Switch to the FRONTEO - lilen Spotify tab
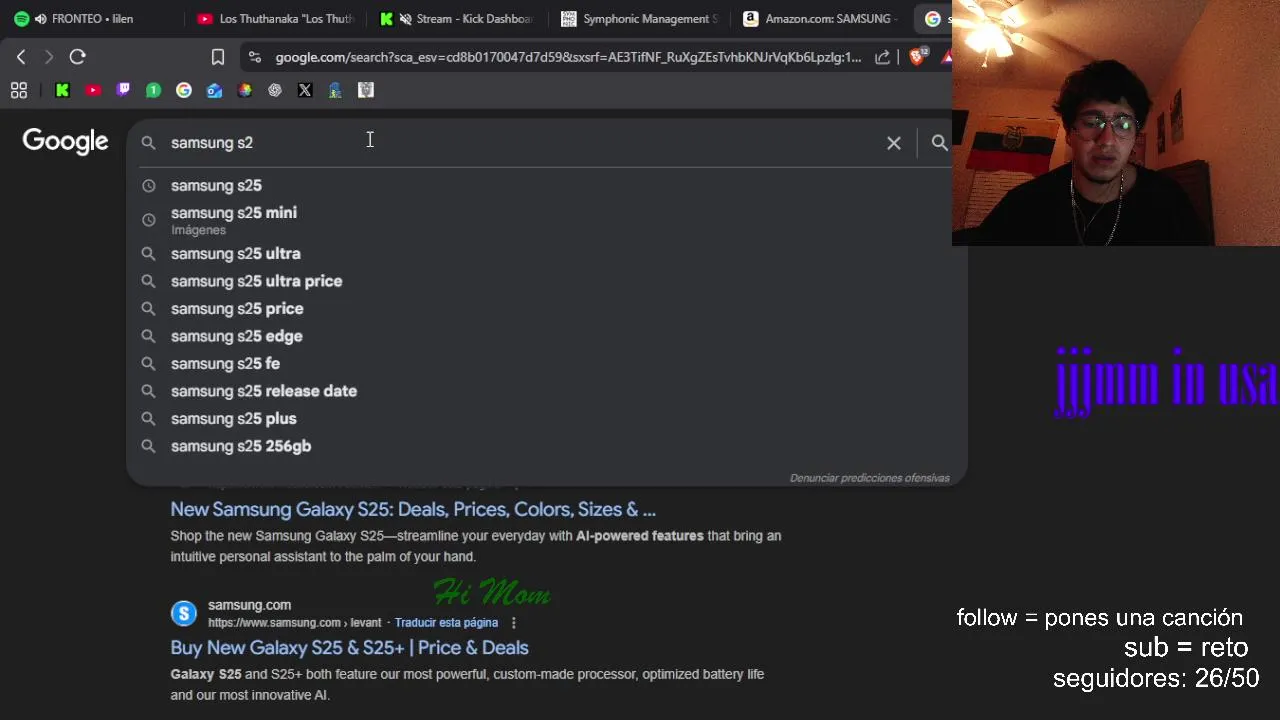This screenshot has width=1280, height=720. [91, 19]
